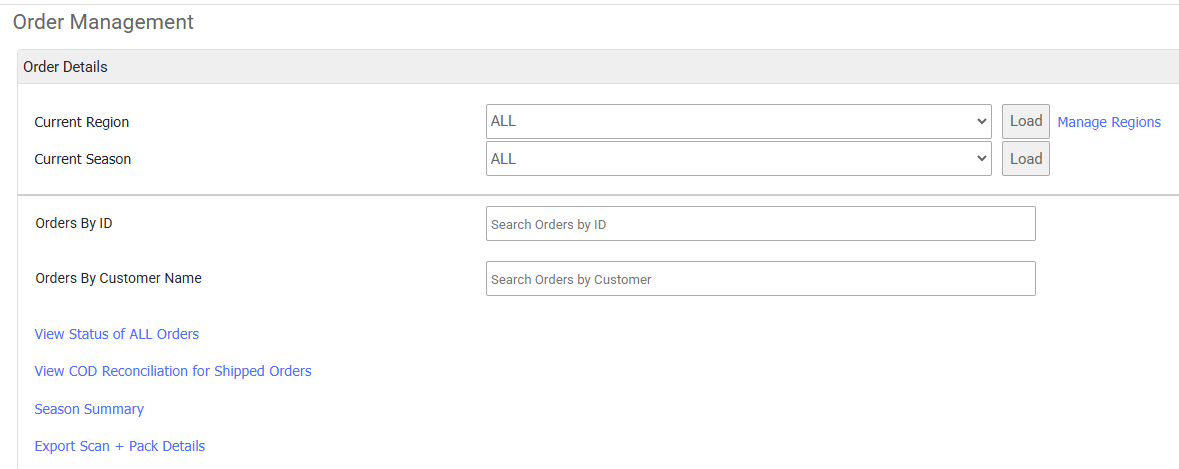Open the Current Region combo box
Viewport: 1179px width, 469px height.
tap(738, 121)
